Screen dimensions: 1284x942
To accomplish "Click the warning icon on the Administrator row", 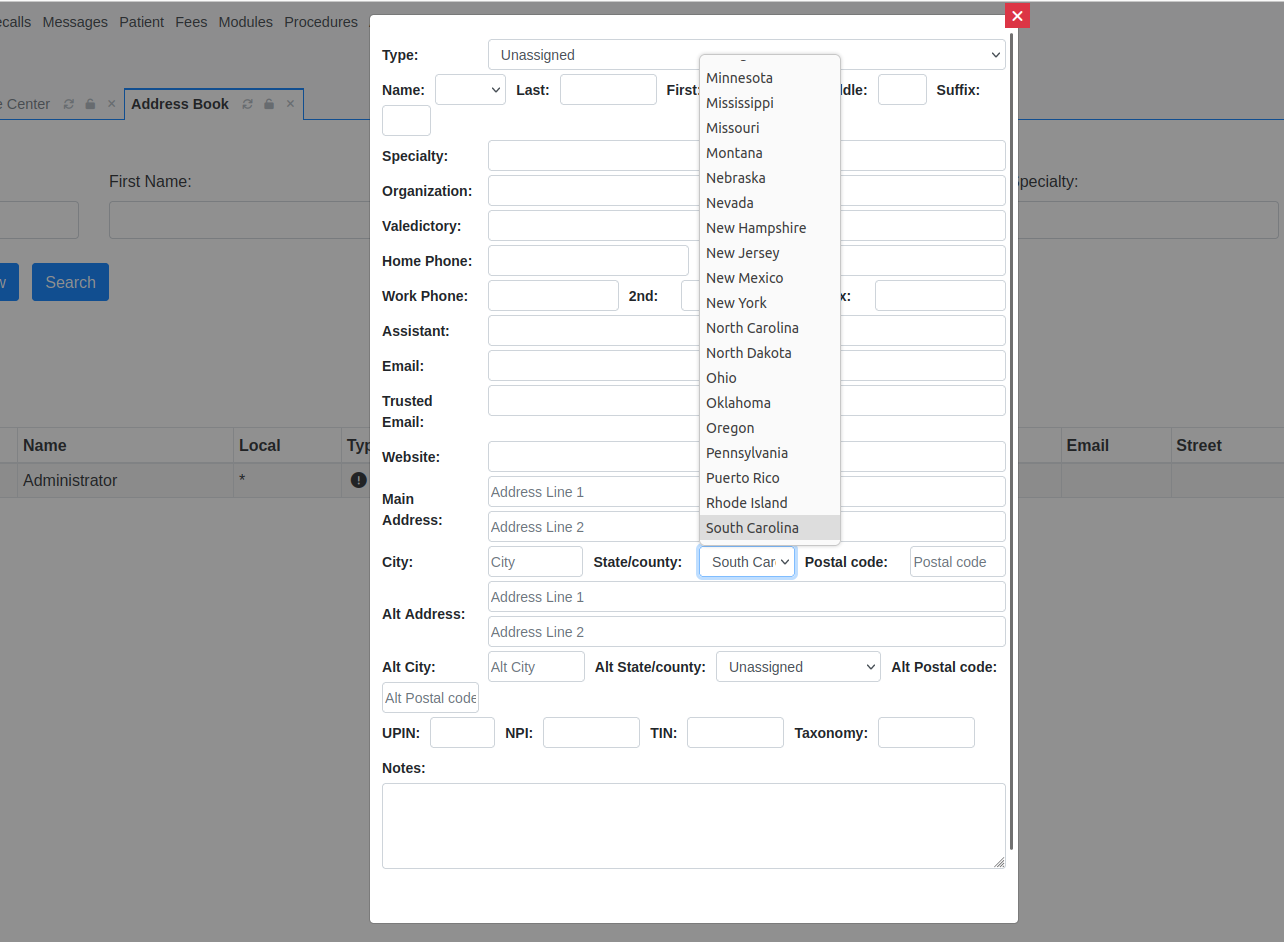I will pyautogui.click(x=357, y=480).
